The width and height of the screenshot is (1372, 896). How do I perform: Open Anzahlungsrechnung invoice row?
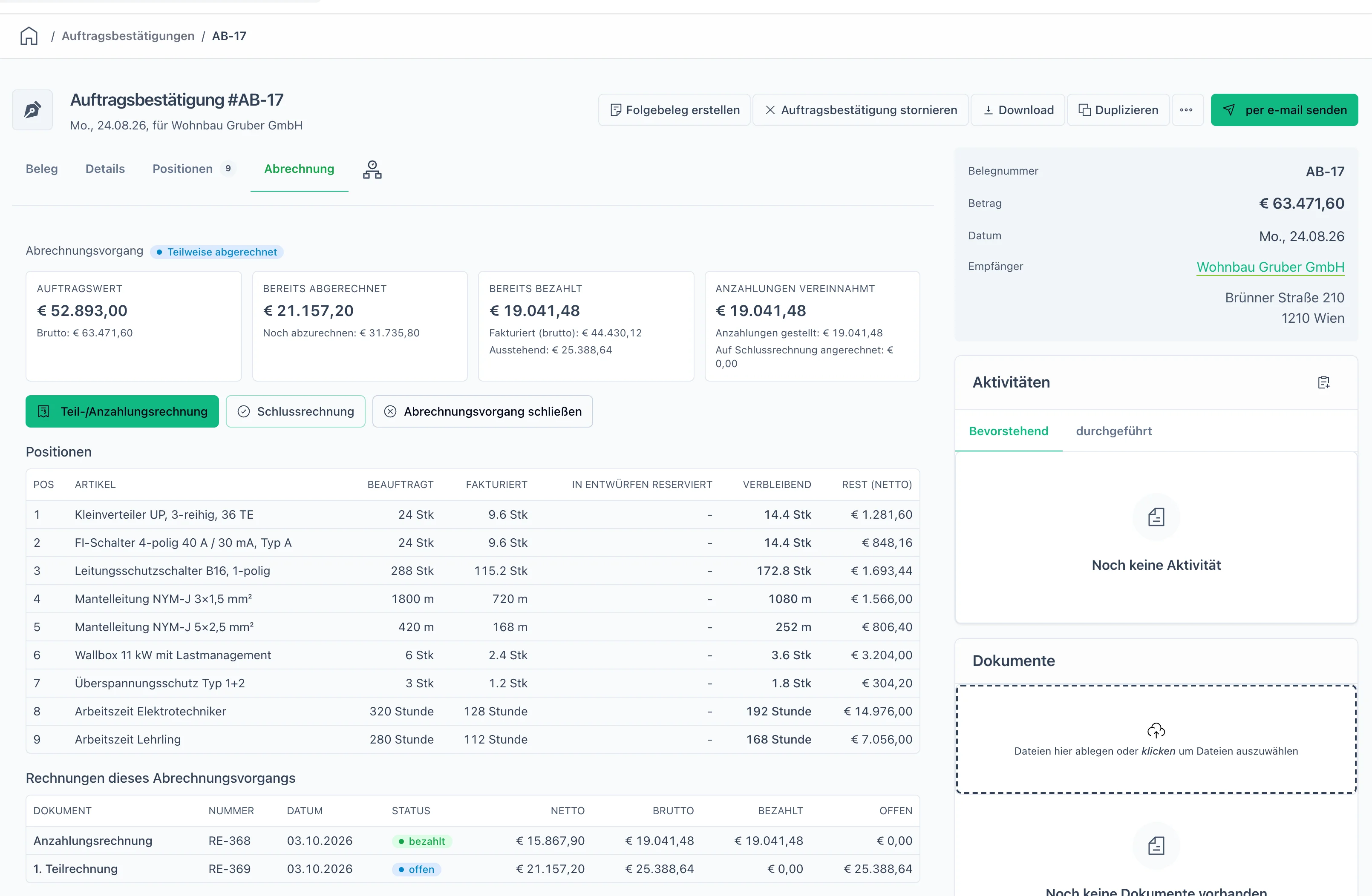pos(473,841)
